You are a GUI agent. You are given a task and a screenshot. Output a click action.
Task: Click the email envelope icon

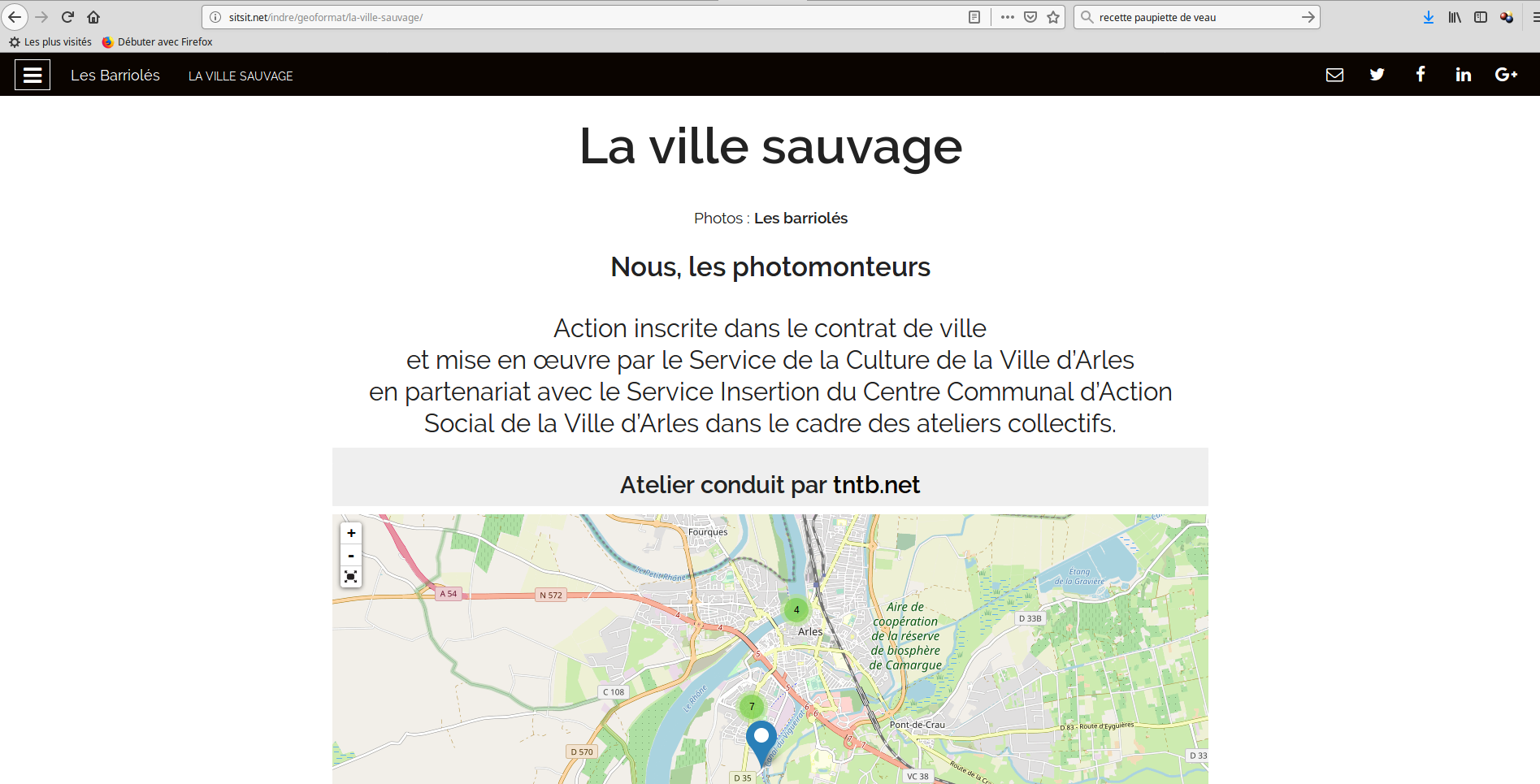click(1334, 75)
